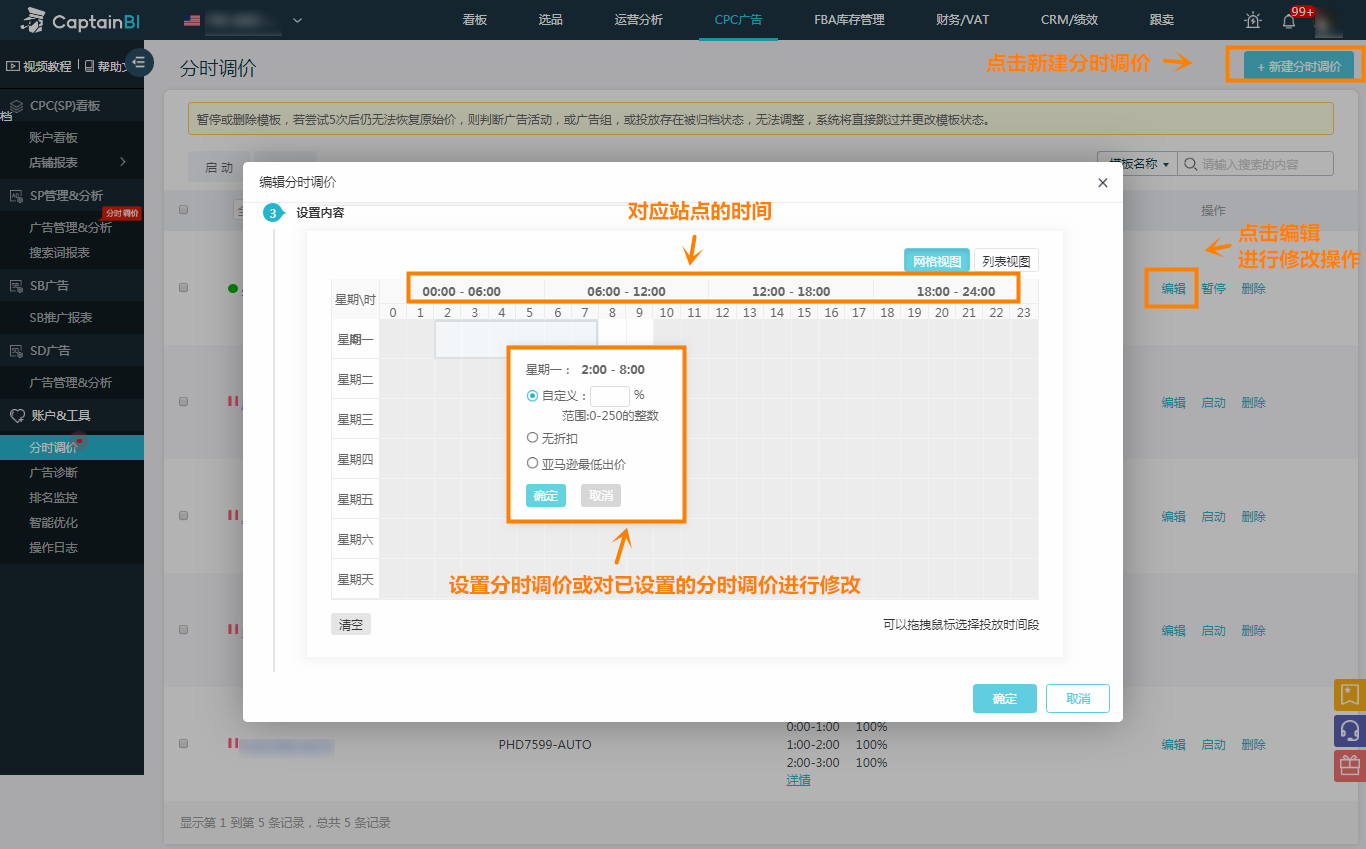1366x849 pixels.
Task: Open 广告诊断 in the sidebar
Action: pyautogui.click(x=54, y=472)
